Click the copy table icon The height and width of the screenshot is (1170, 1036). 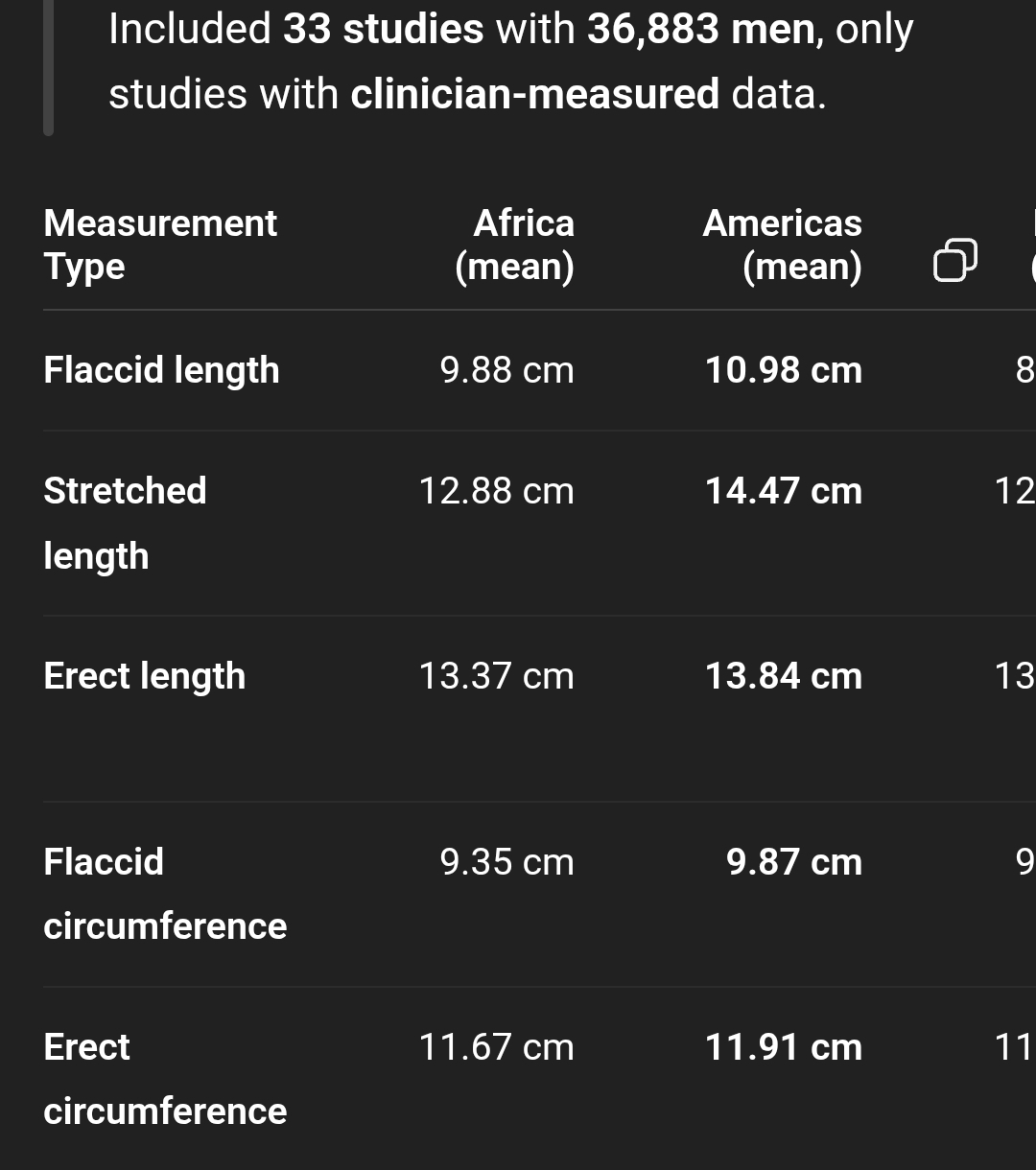coord(954,260)
